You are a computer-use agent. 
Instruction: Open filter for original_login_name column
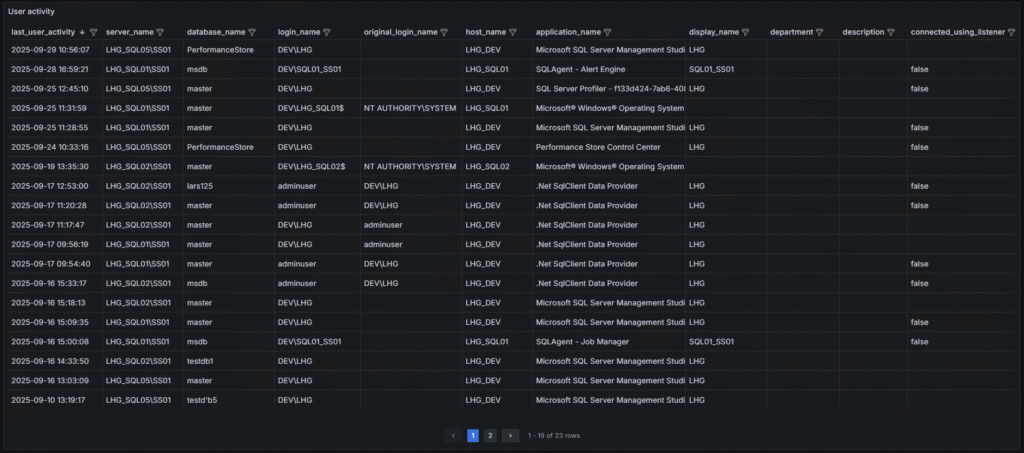[x=444, y=32]
